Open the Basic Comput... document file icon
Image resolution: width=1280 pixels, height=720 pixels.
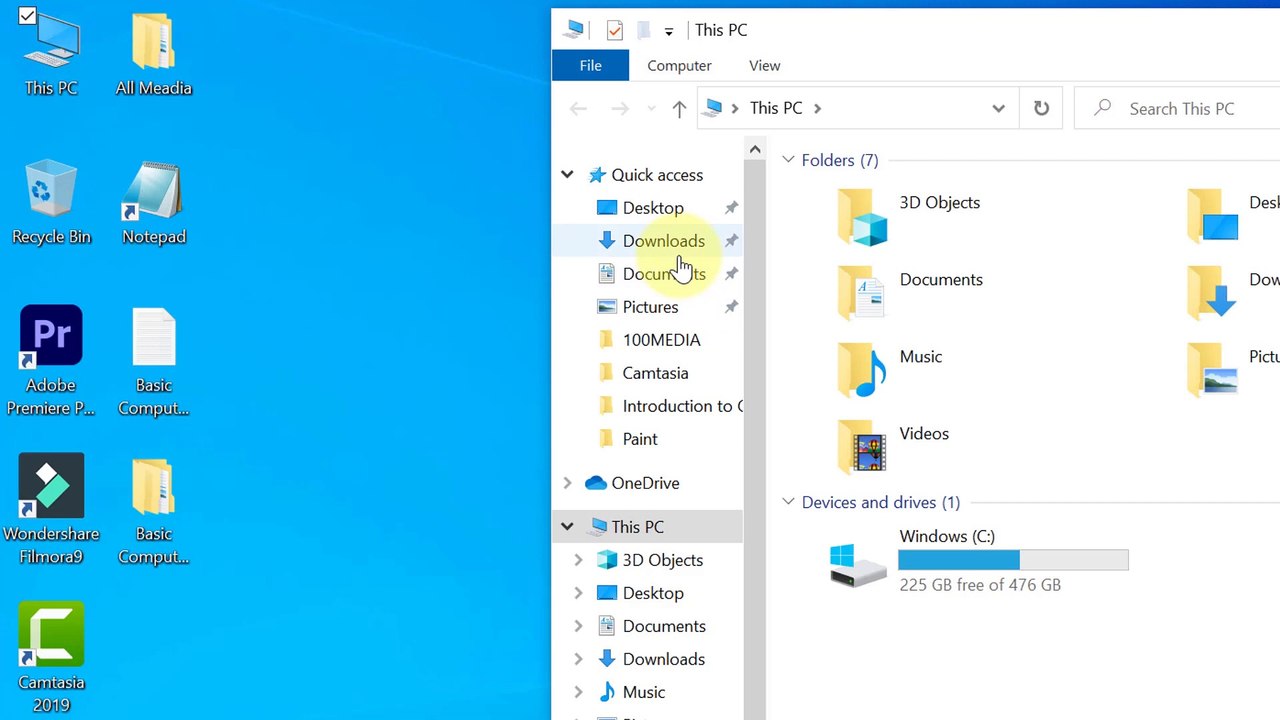[x=153, y=360]
